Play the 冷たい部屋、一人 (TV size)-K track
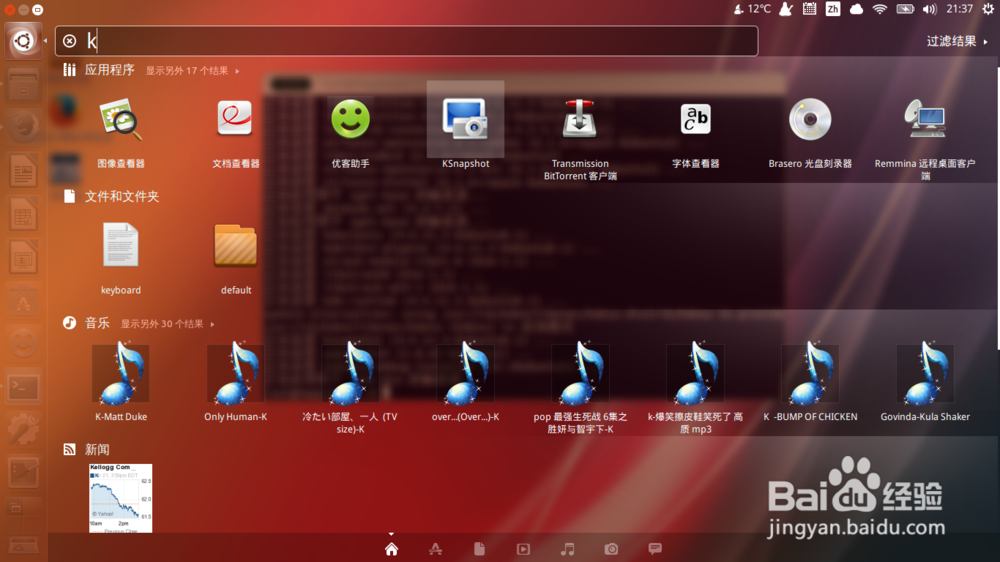The width and height of the screenshot is (1000, 562). [350, 373]
